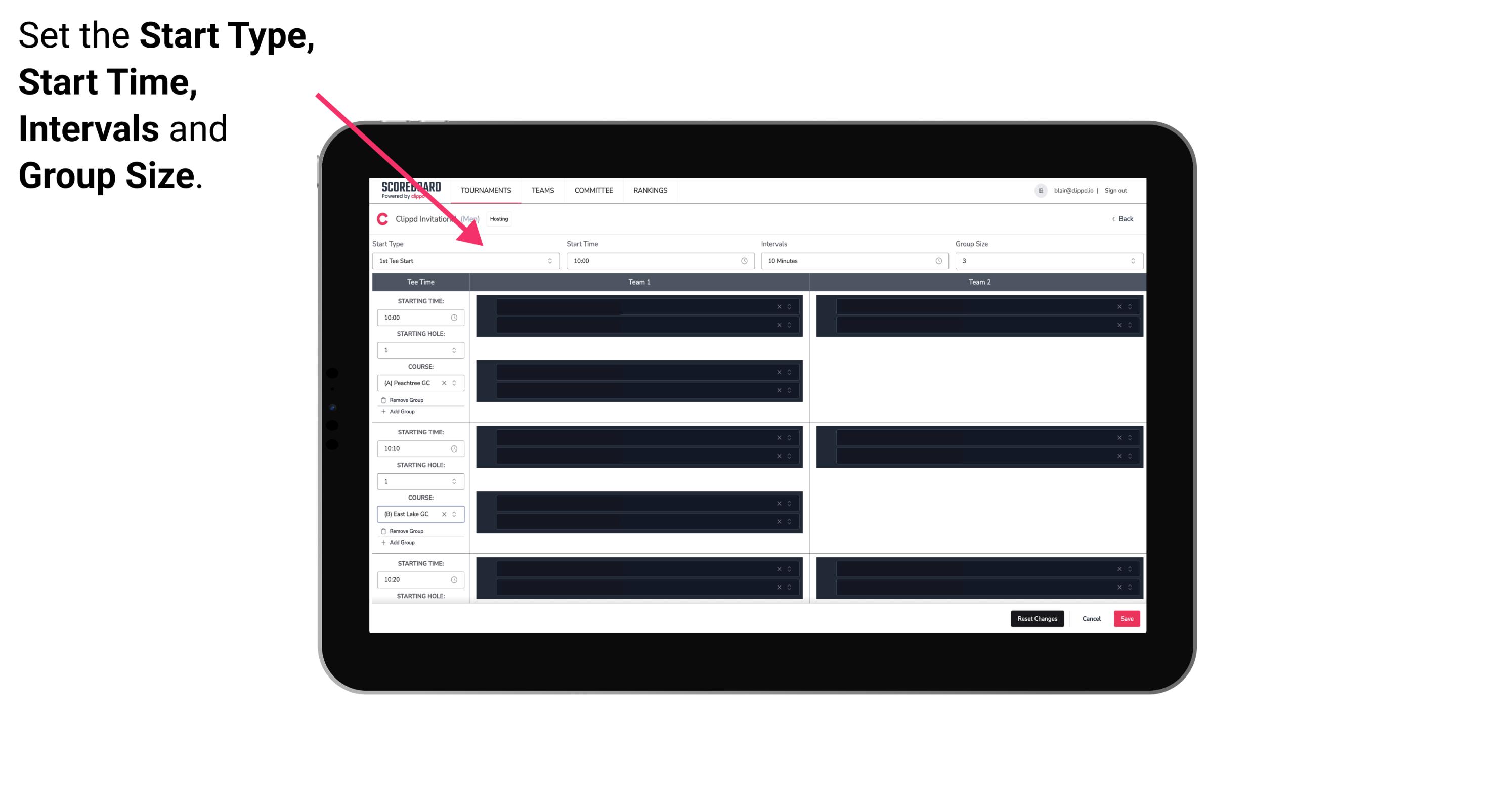The image size is (1510, 812).
Task: Click Add Group under East Lake GC
Action: coord(400,542)
